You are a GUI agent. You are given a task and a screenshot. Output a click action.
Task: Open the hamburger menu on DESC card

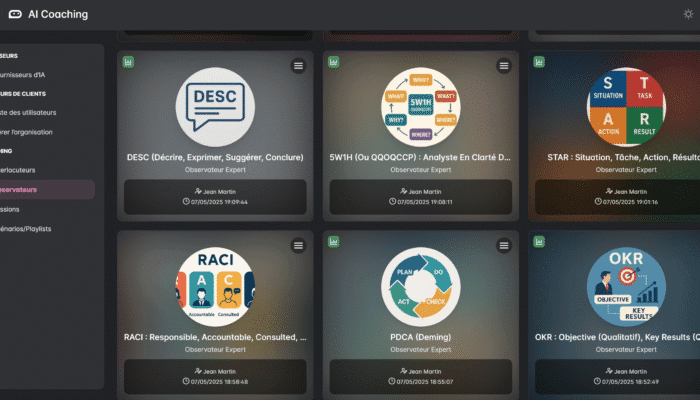click(298, 66)
